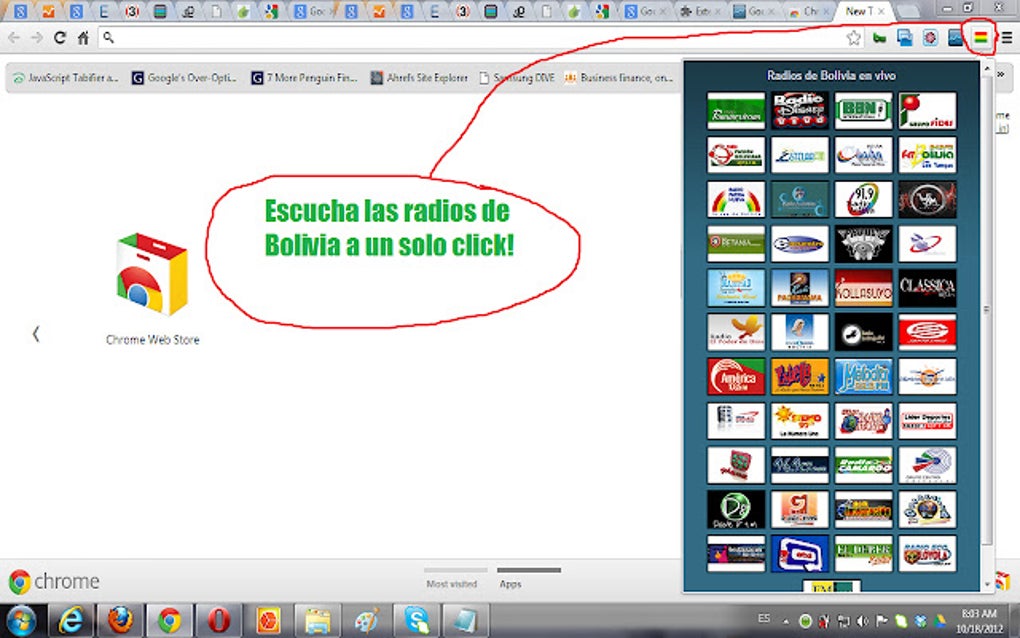
Task: Launch Firefox from the taskbar
Action: click(120, 621)
